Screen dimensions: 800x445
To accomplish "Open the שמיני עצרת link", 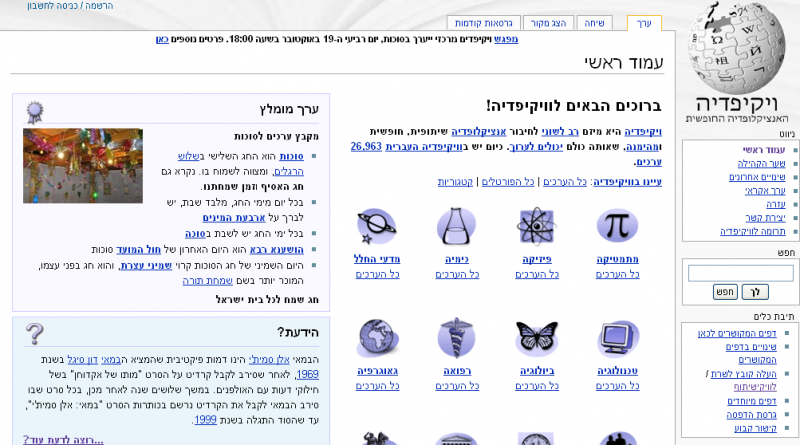I will click(x=146, y=265).
